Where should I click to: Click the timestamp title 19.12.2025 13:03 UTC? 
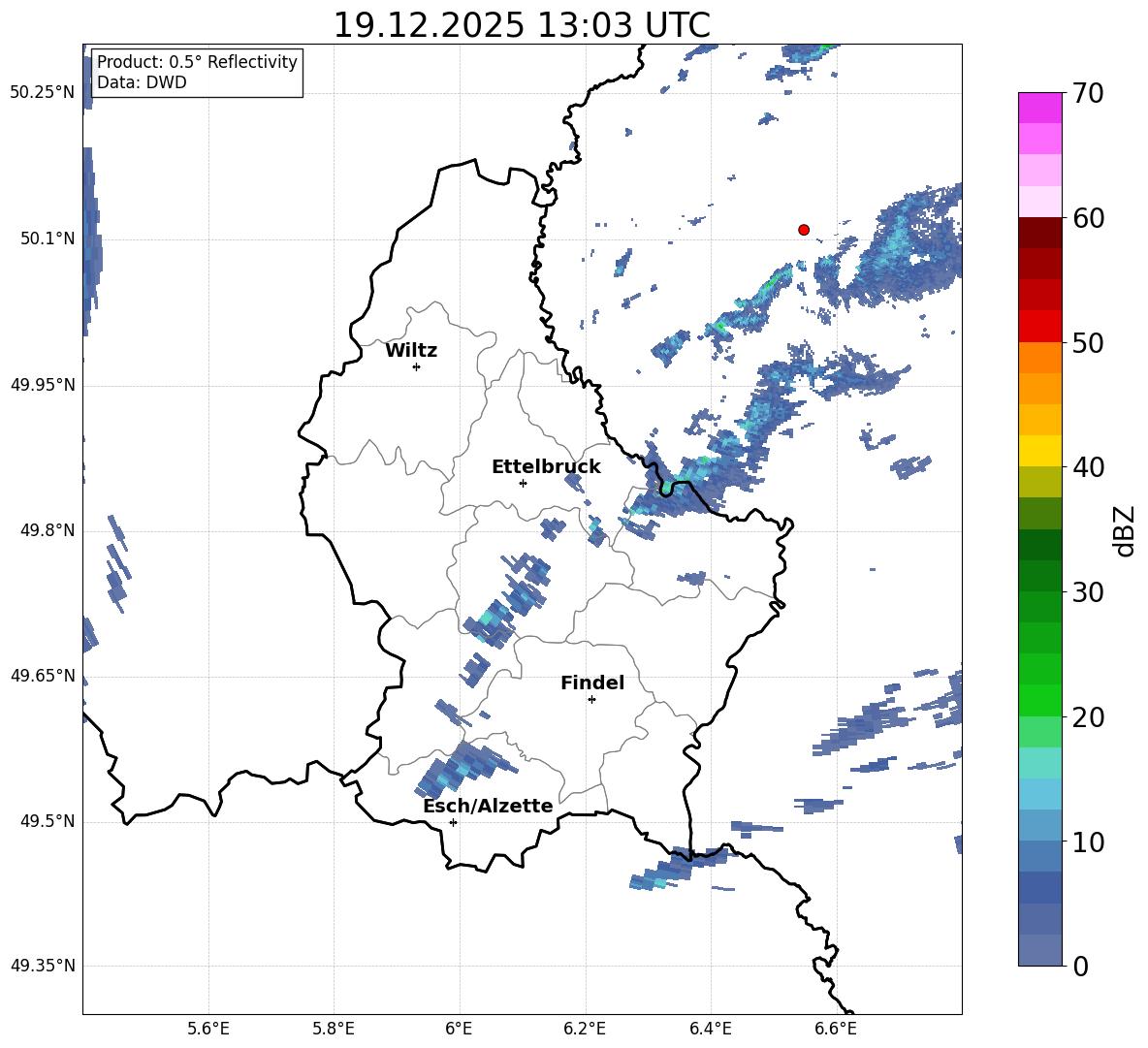(x=522, y=25)
